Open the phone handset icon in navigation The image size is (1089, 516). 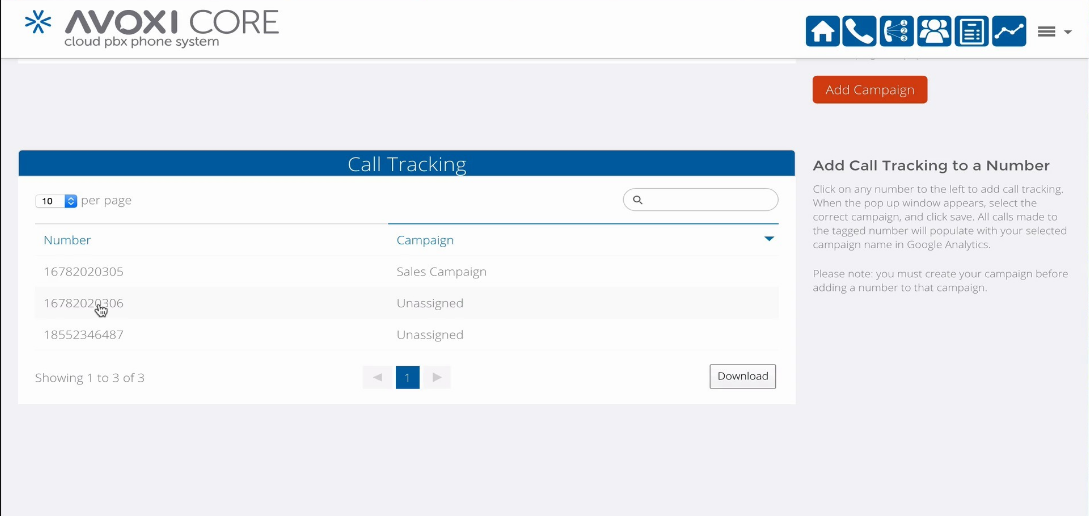pos(859,31)
